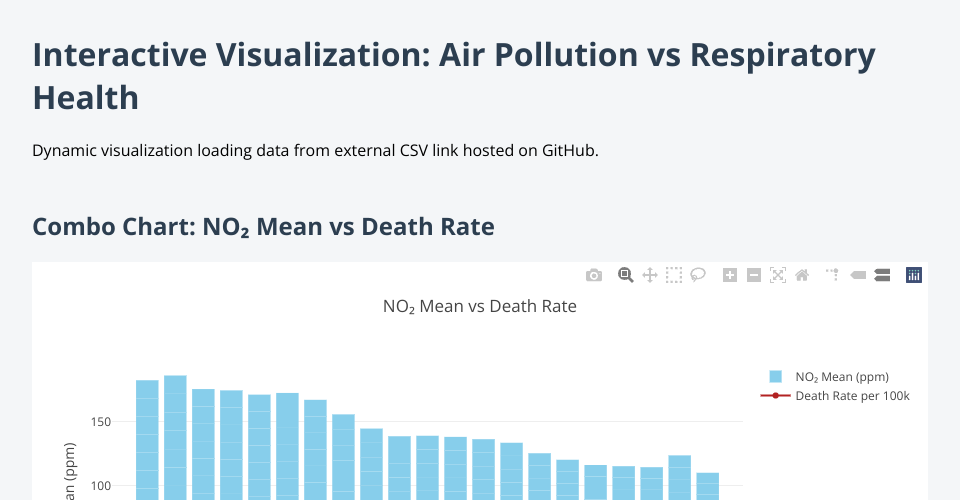The width and height of the screenshot is (960, 500).
Task: Select the Zoom tool in modebar
Action: [626, 275]
